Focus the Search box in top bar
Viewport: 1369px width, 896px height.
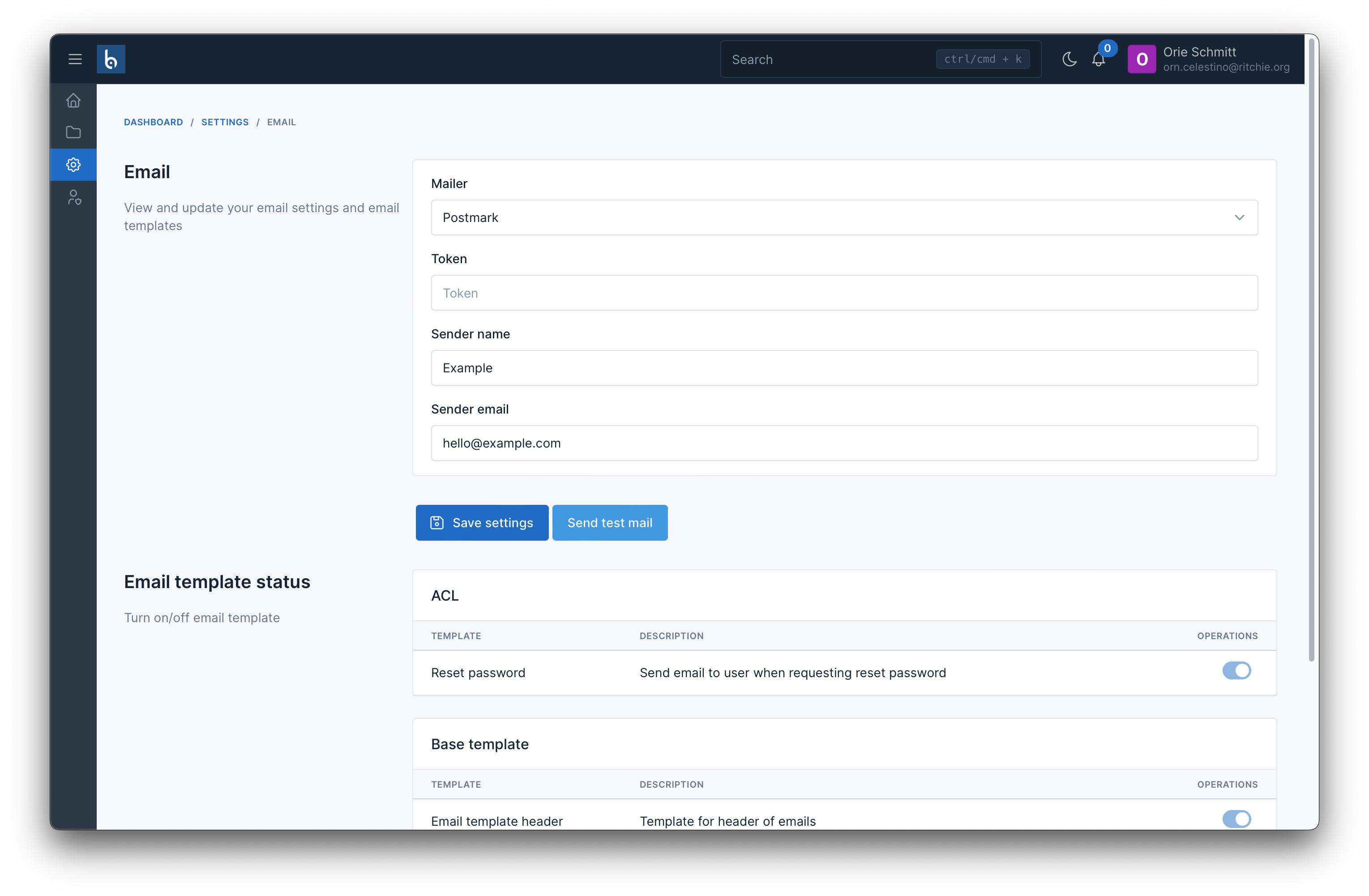pyautogui.click(x=880, y=59)
